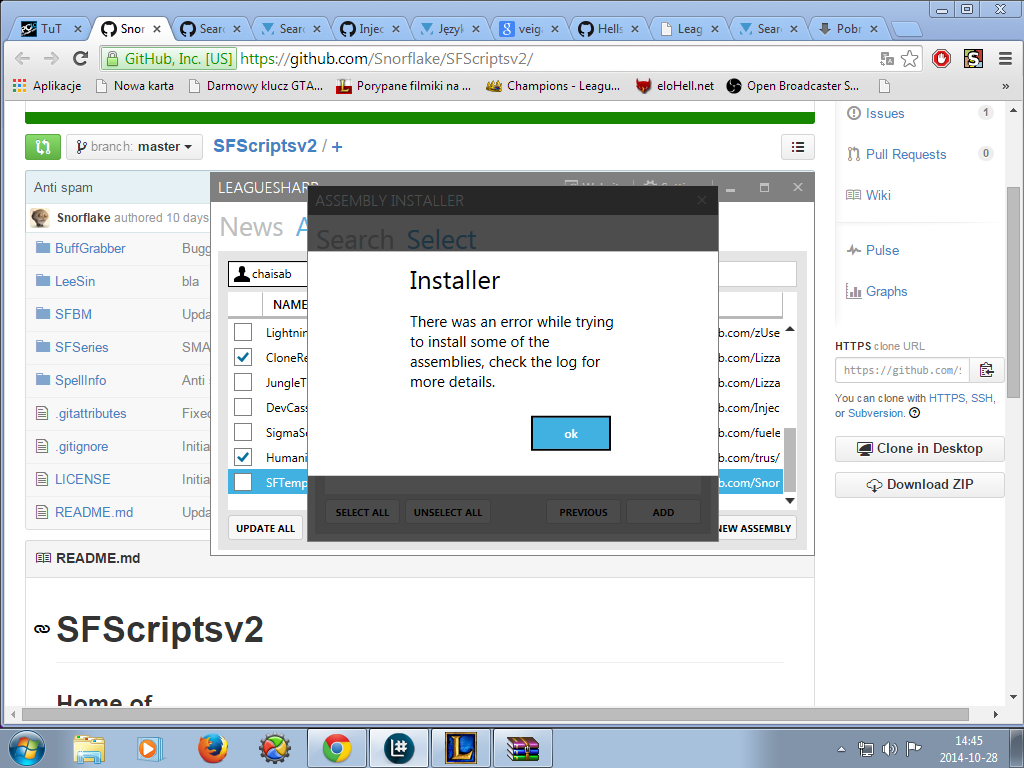Image resolution: width=1024 pixels, height=768 pixels.
Task: Switch to the veig Google tab
Action: pyautogui.click(x=530, y=29)
